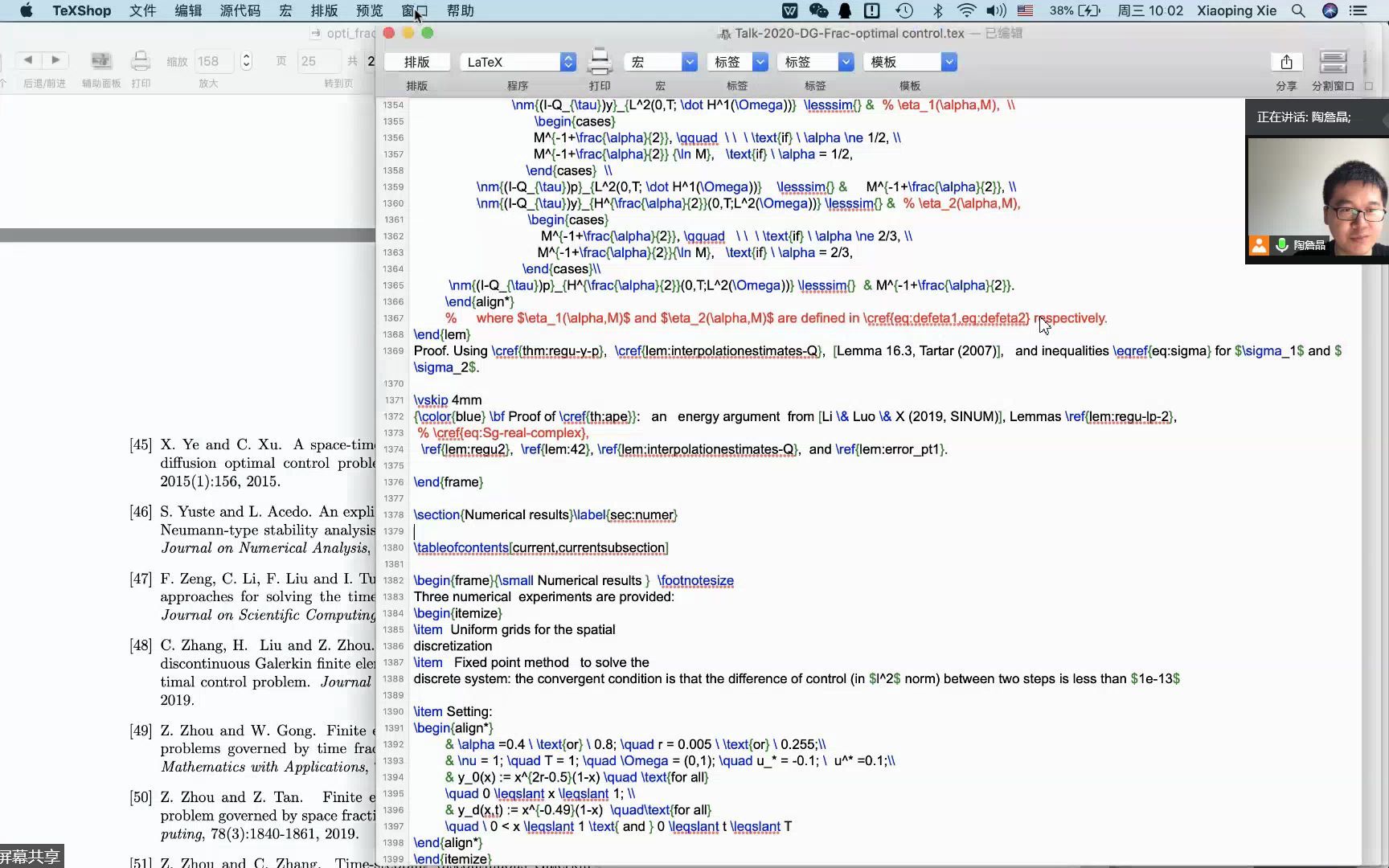Open the 源代码 menu
1389x868 pixels.
point(240,10)
